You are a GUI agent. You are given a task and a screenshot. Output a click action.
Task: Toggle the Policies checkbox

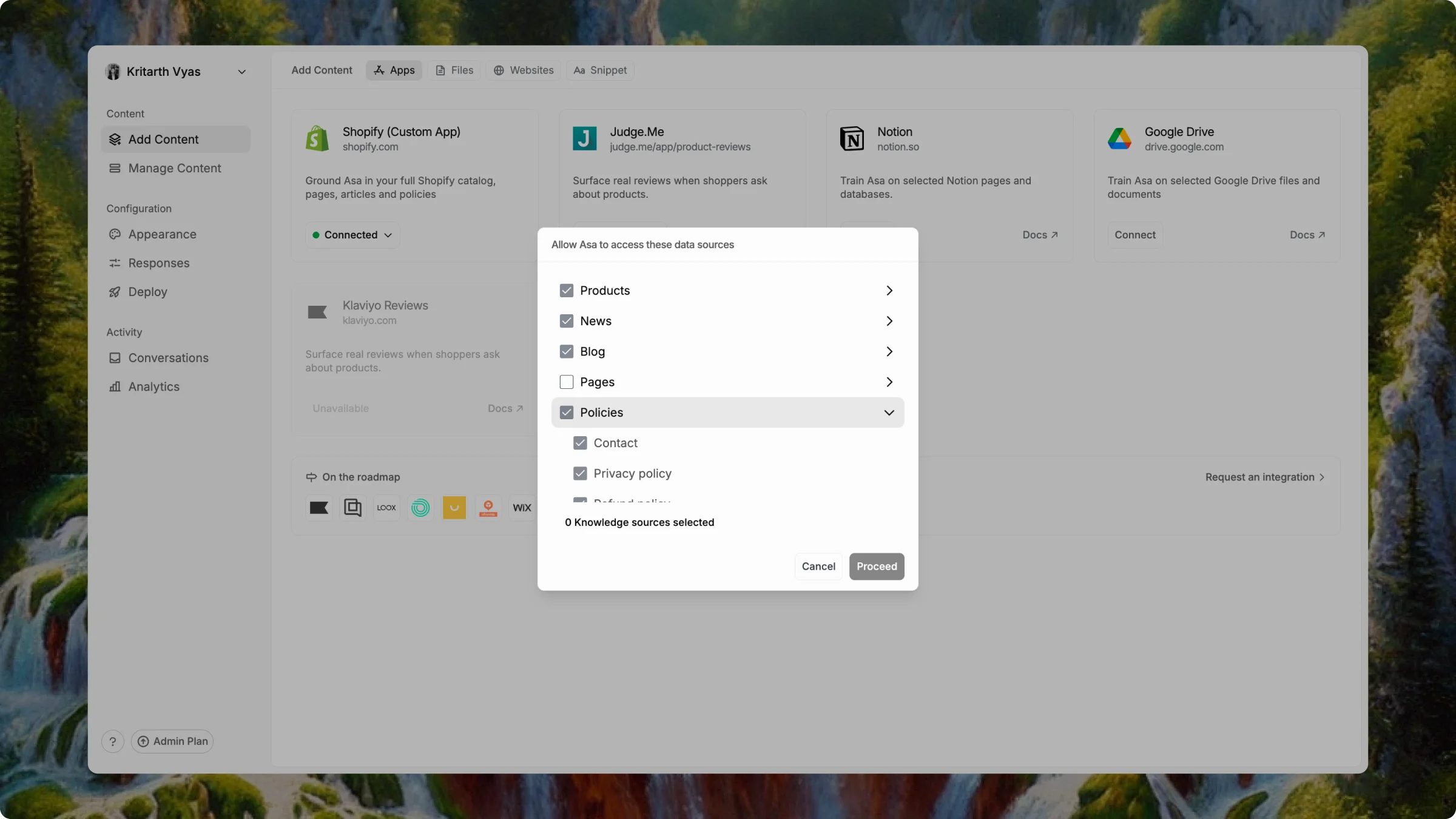coord(567,413)
